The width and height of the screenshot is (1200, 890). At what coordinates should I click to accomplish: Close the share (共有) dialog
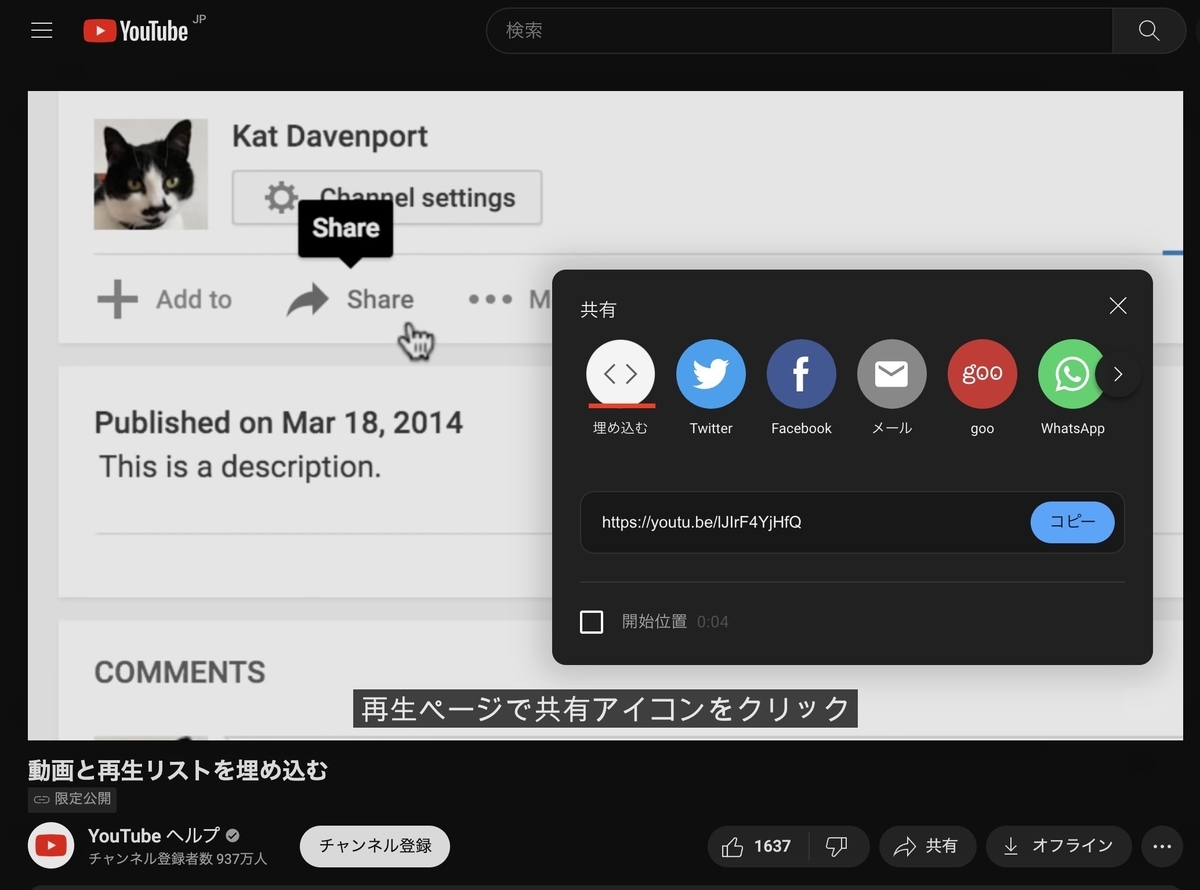1118,306
